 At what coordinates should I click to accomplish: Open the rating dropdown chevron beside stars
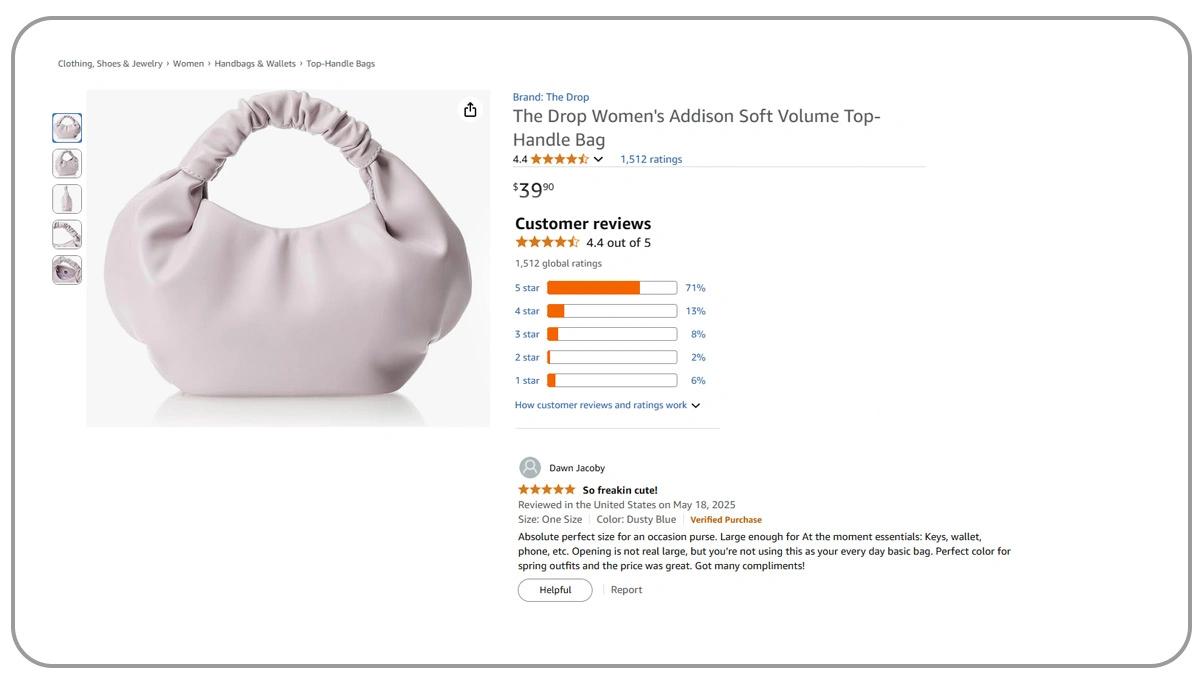point(598,160)
